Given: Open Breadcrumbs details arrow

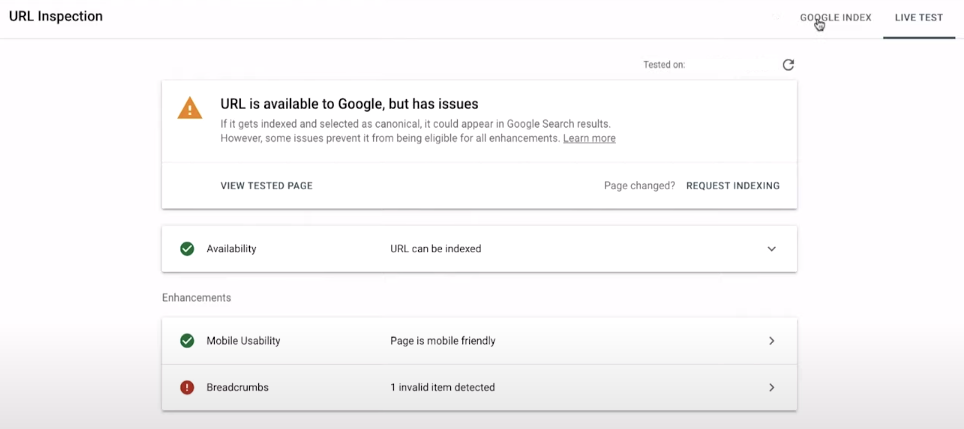Looking at the screenshot, I should point(772,387).
